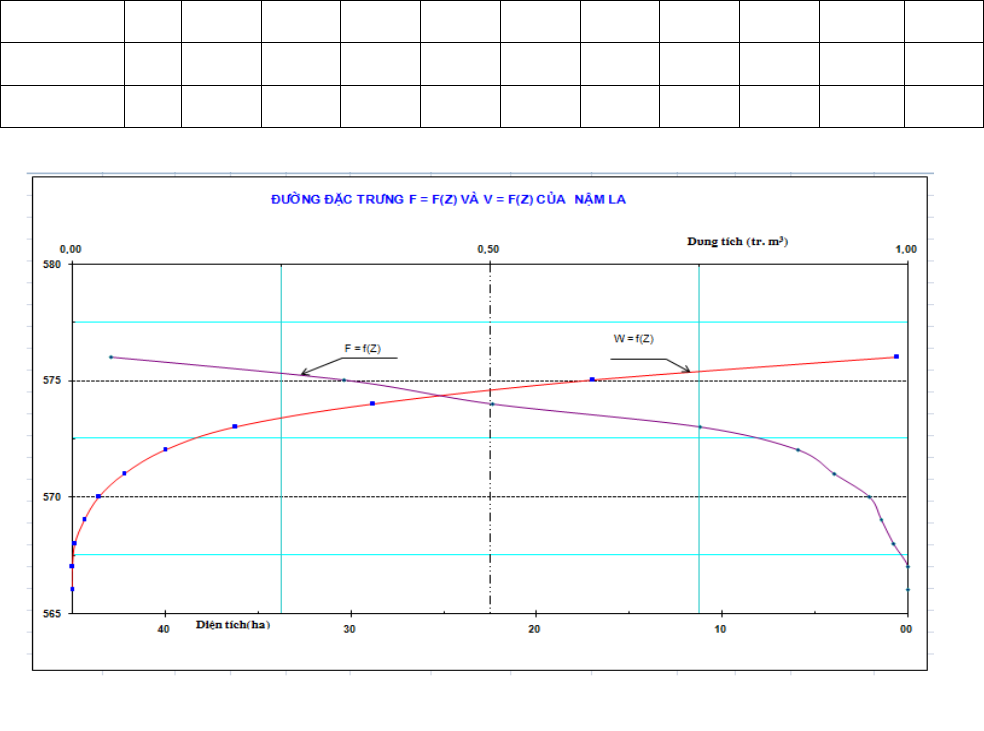The width and height of the screenshot is (984, 731).
Task: Select the F = f(Z) curve label
Action: (x=362, y=348)
